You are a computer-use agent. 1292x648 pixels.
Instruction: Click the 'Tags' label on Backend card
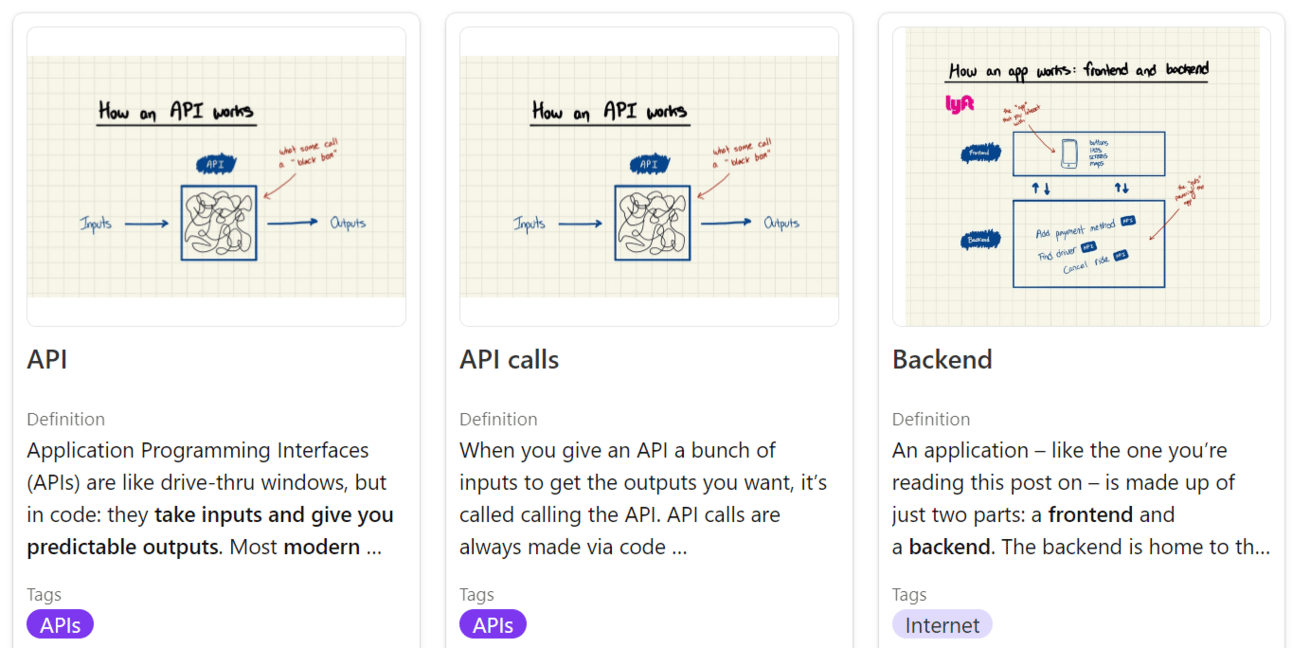[x=909, y=595]
